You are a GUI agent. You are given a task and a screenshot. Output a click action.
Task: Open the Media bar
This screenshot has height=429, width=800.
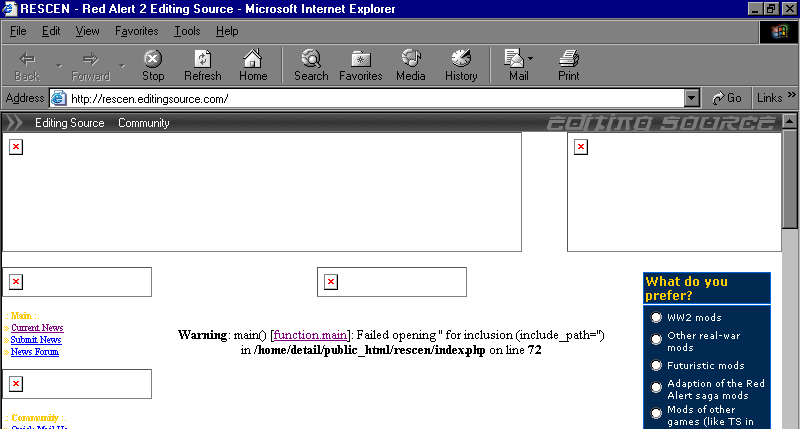[411, 66]
